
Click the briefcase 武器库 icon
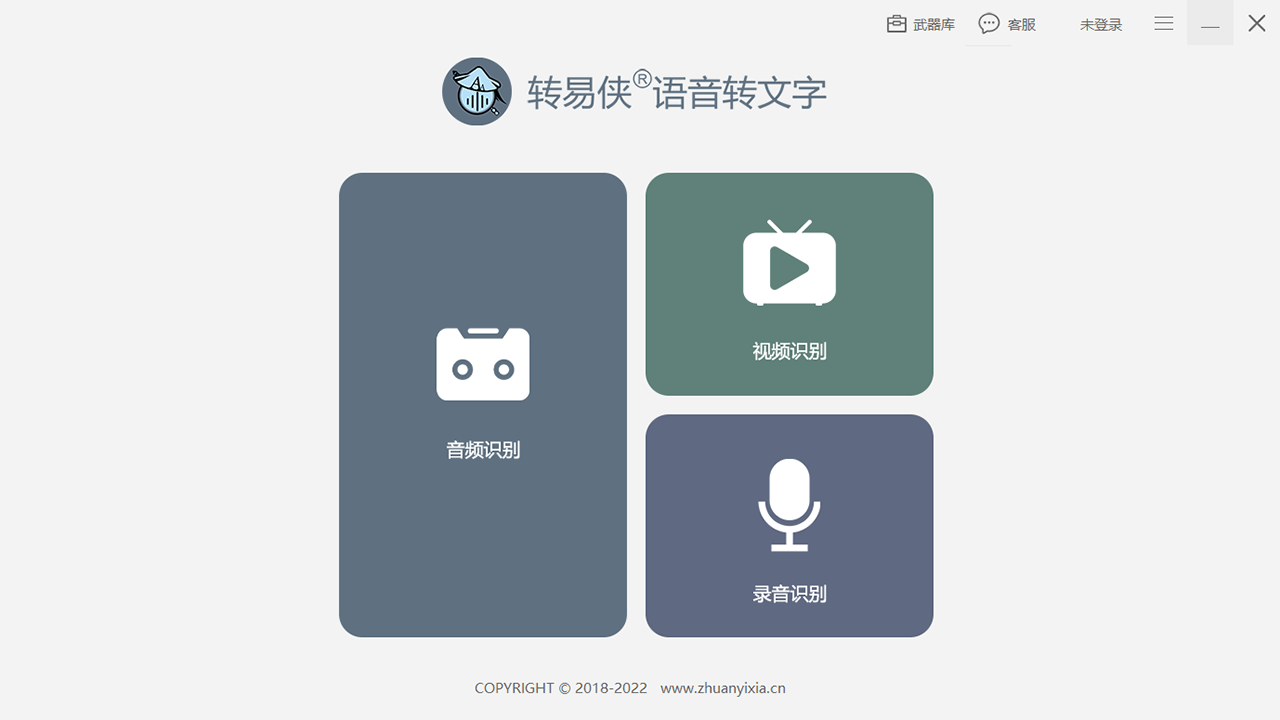[x=897, y=24]
